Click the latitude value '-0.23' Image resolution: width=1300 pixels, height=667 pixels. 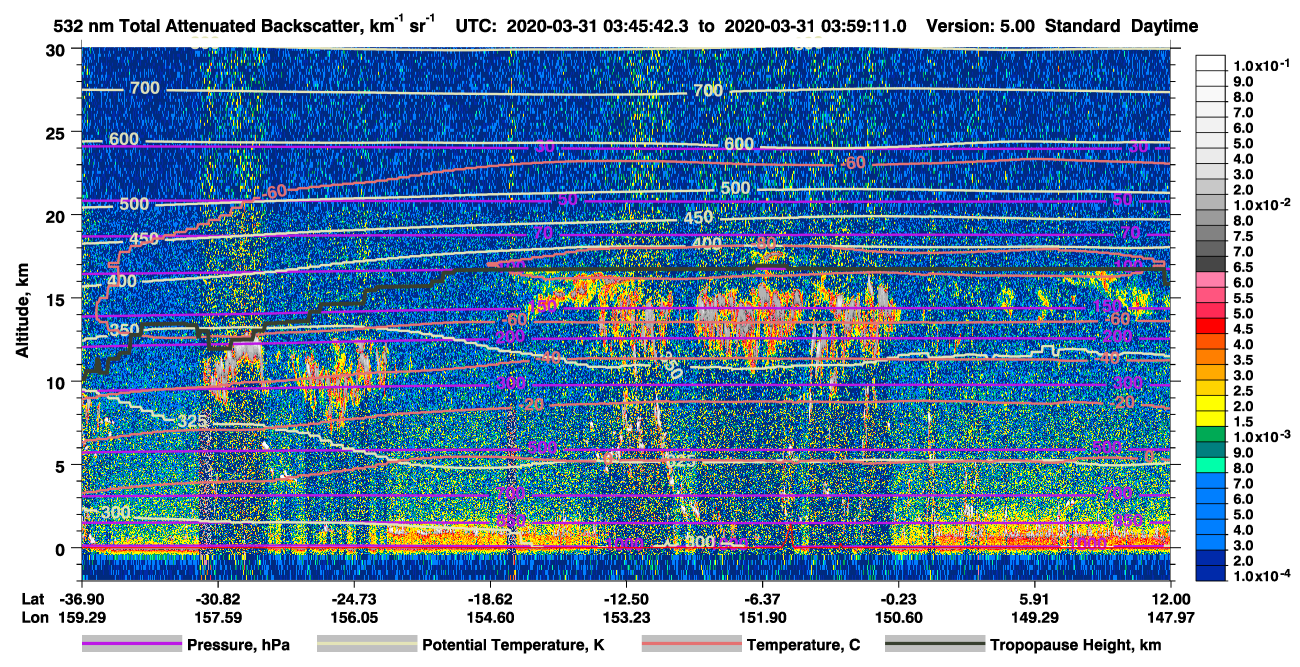point(899,598)
